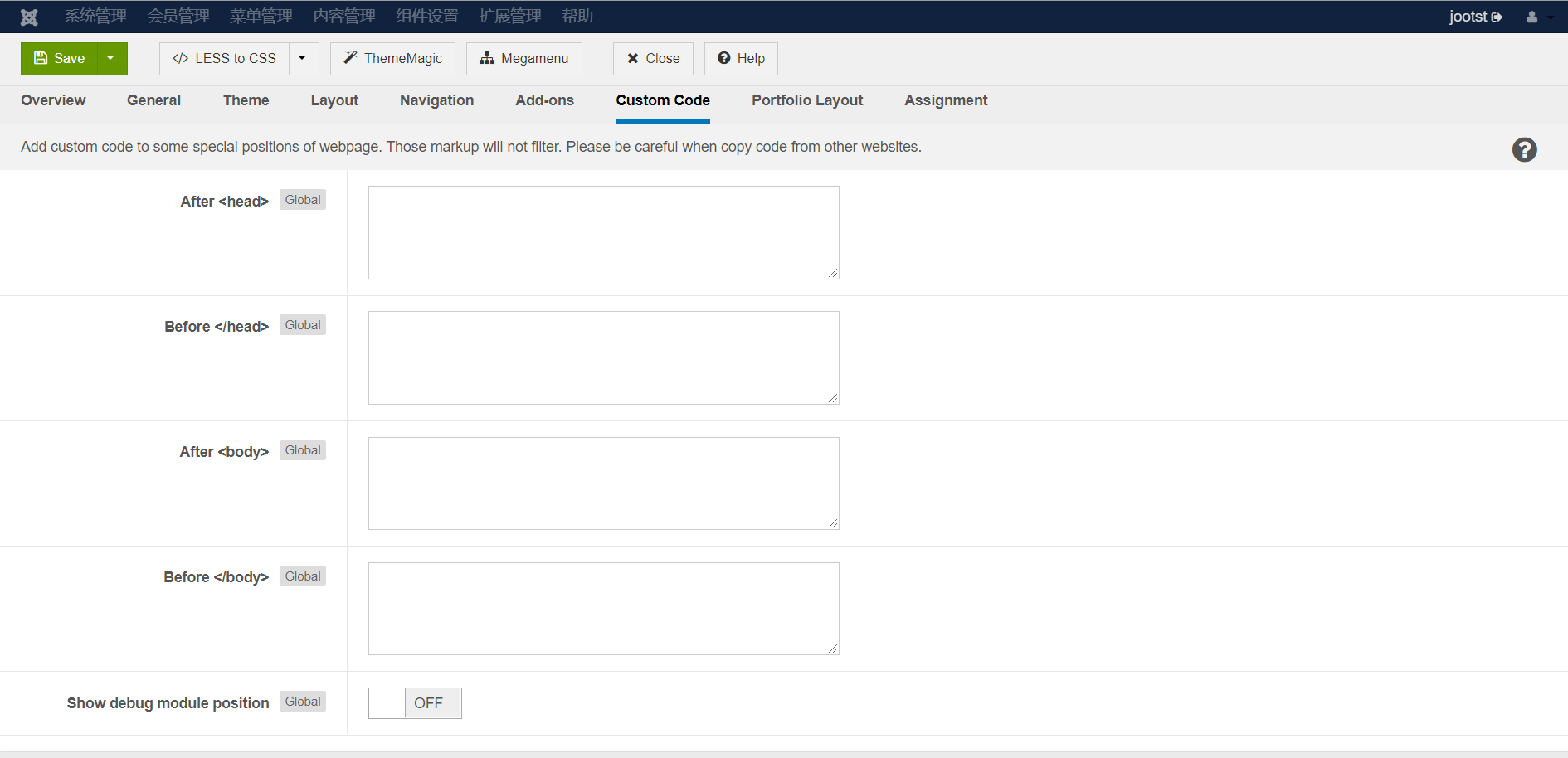Click Global badge next to Before </body>
This screenshot has width=1568, height=758.
[x=303, y=576]
